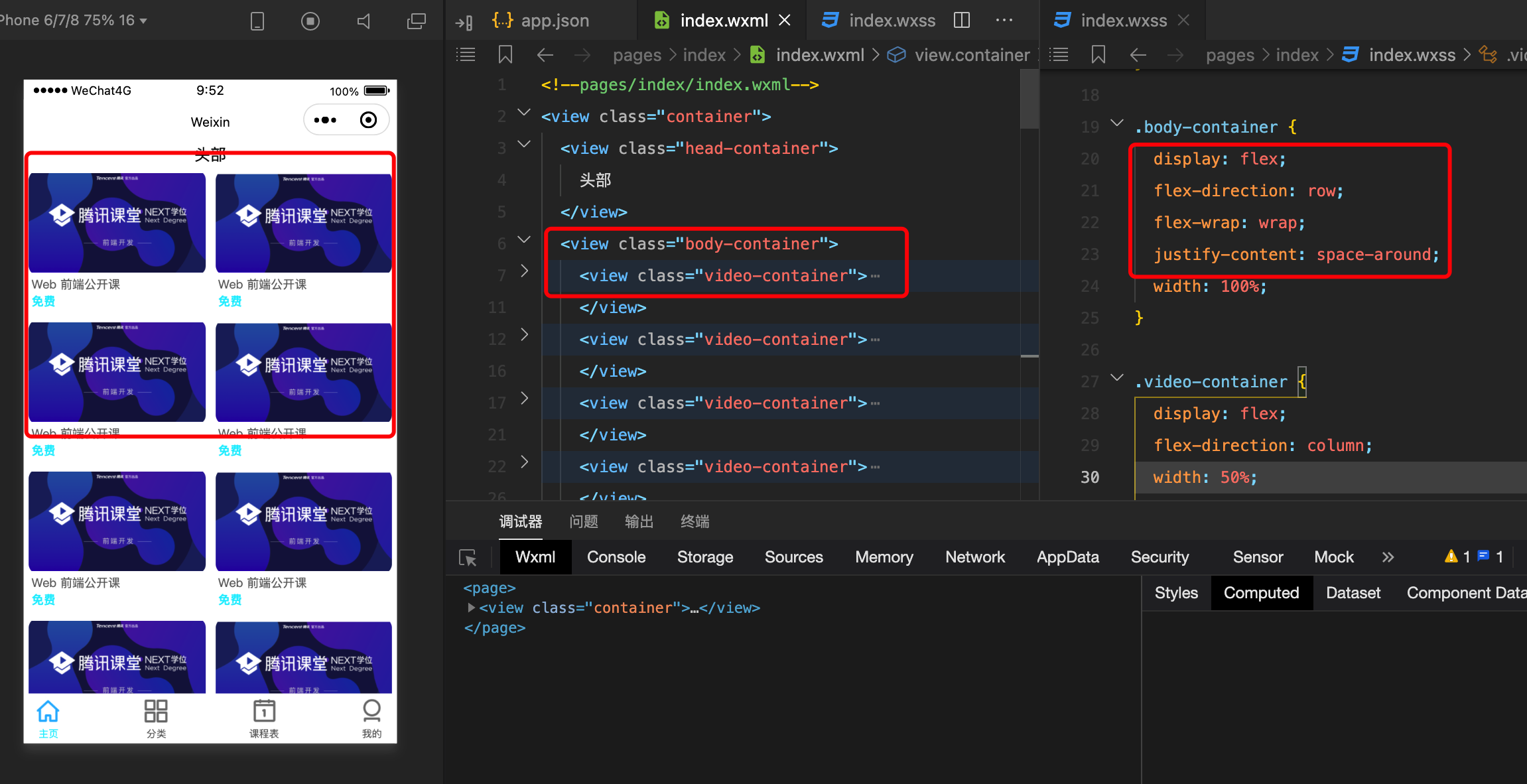Expand the video-container view on line 7

pyautogui.click(x=524, y=271)
